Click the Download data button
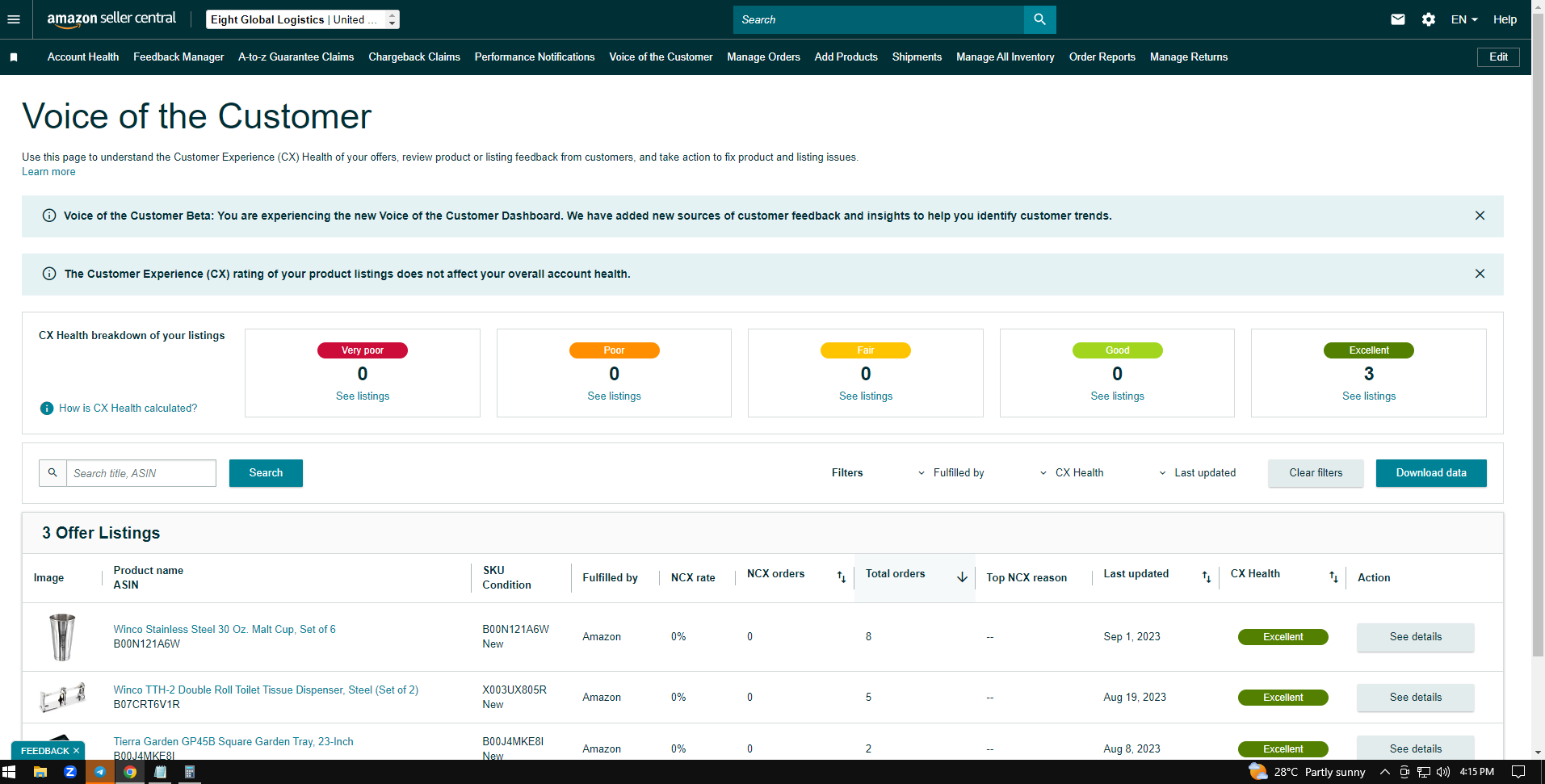The height and width of the screenshot is (784, 1545). tap(1431, 473)
